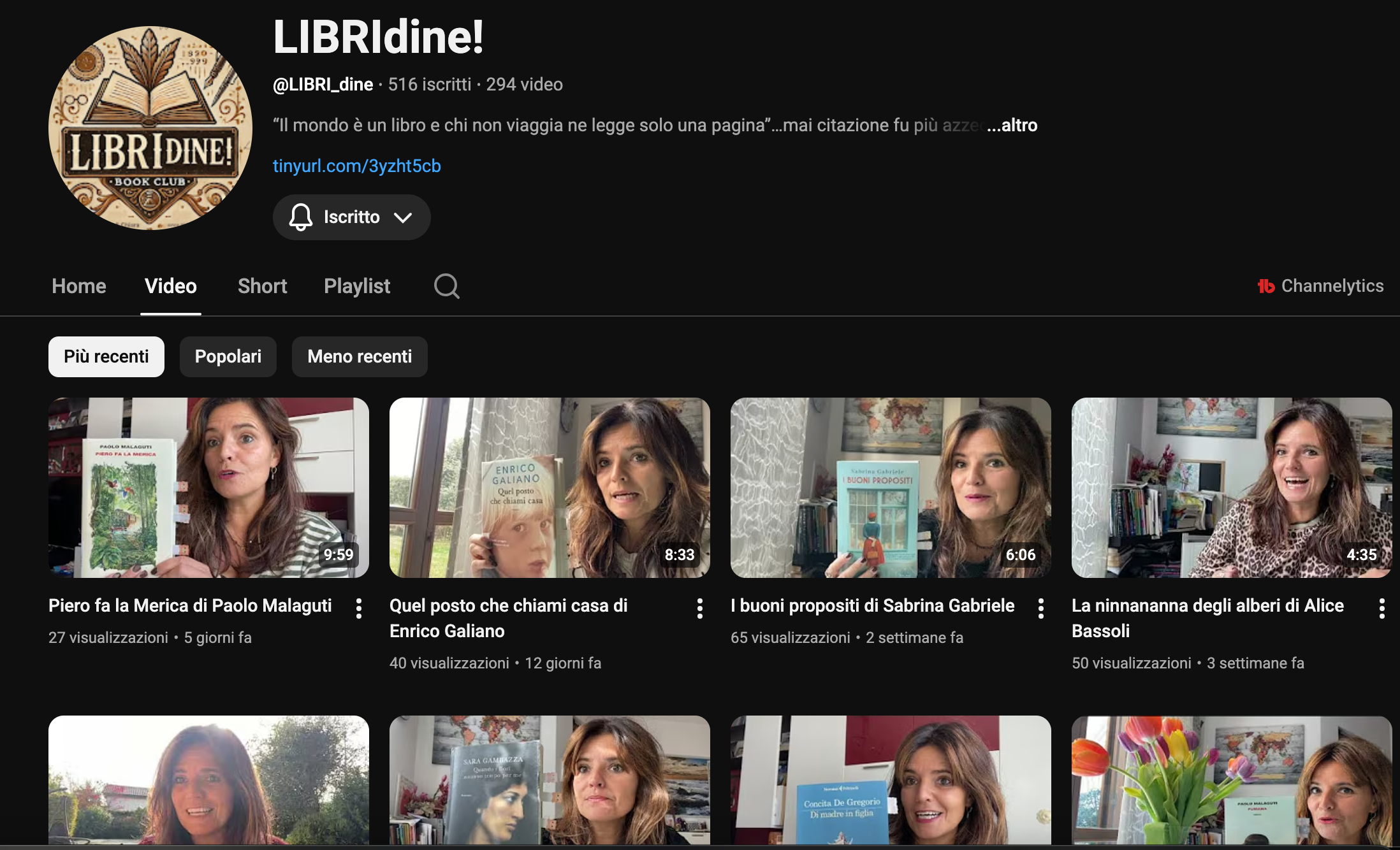This screenshot has height=850, width=1400.
Task: Click title I buoni propositi di Sabrina Gabriele
Action: (x=873, y=605)
